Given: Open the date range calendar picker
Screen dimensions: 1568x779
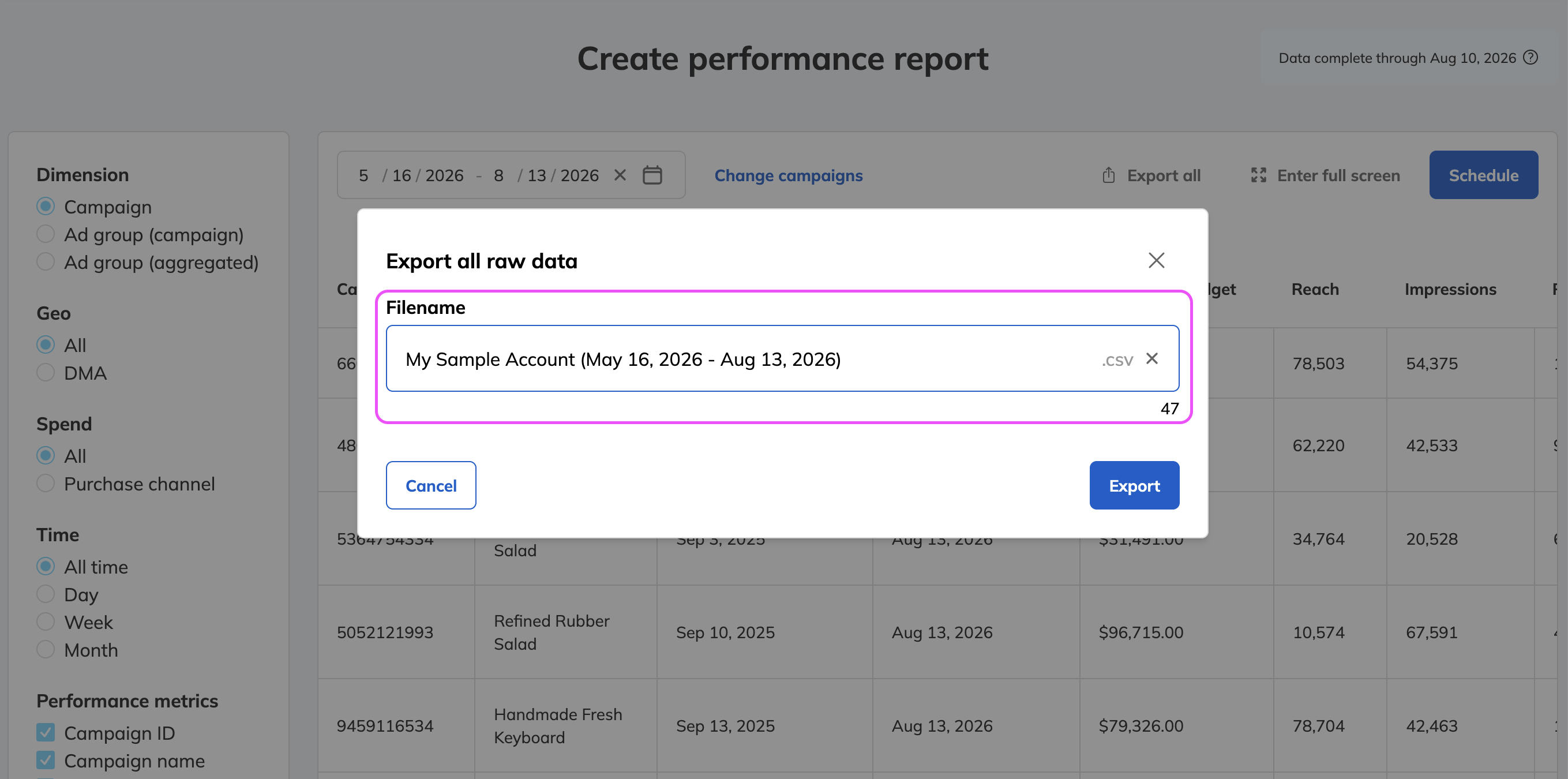Looking at the screenshot, I should click(652, 175).
